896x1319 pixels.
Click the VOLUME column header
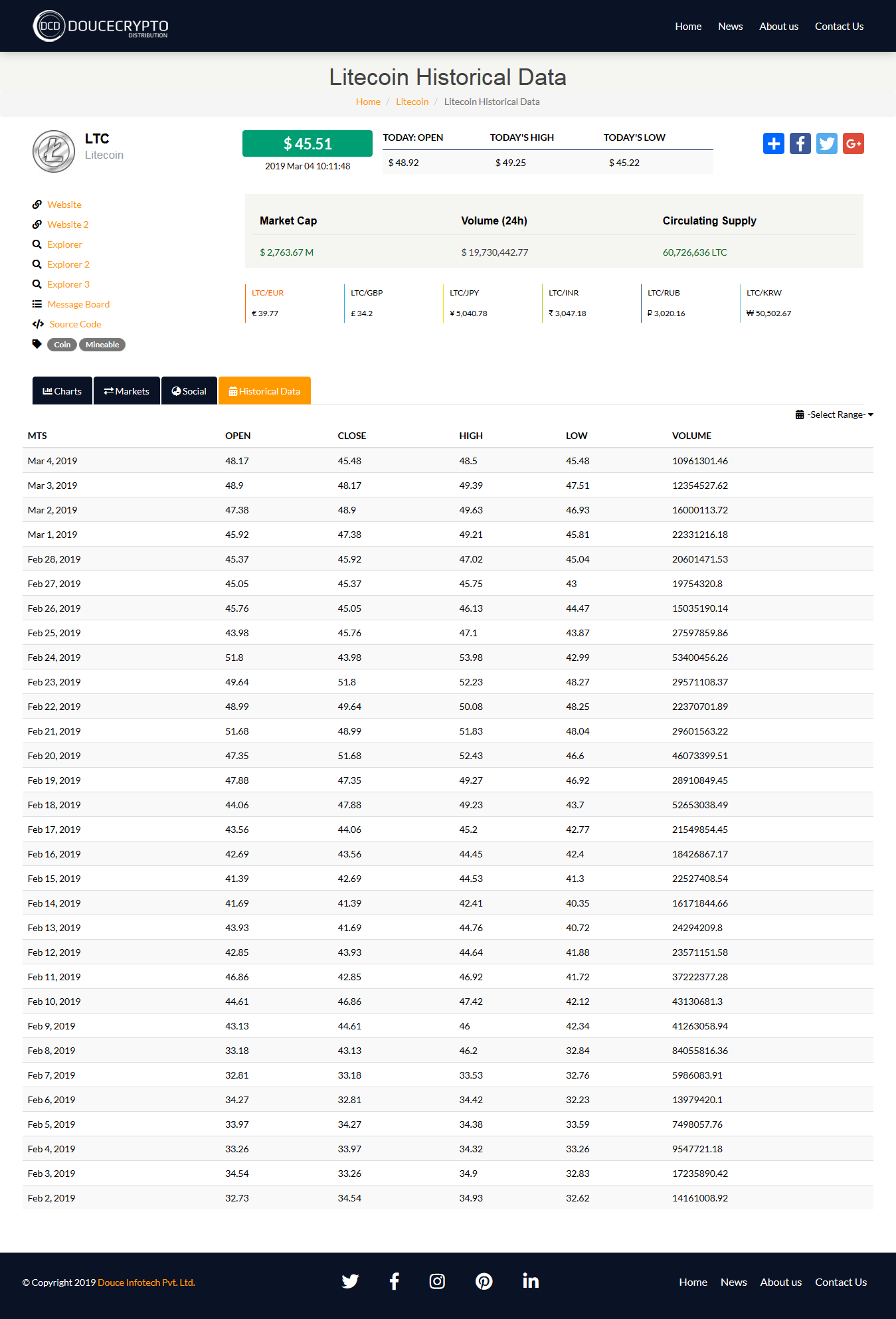[691, 436]
